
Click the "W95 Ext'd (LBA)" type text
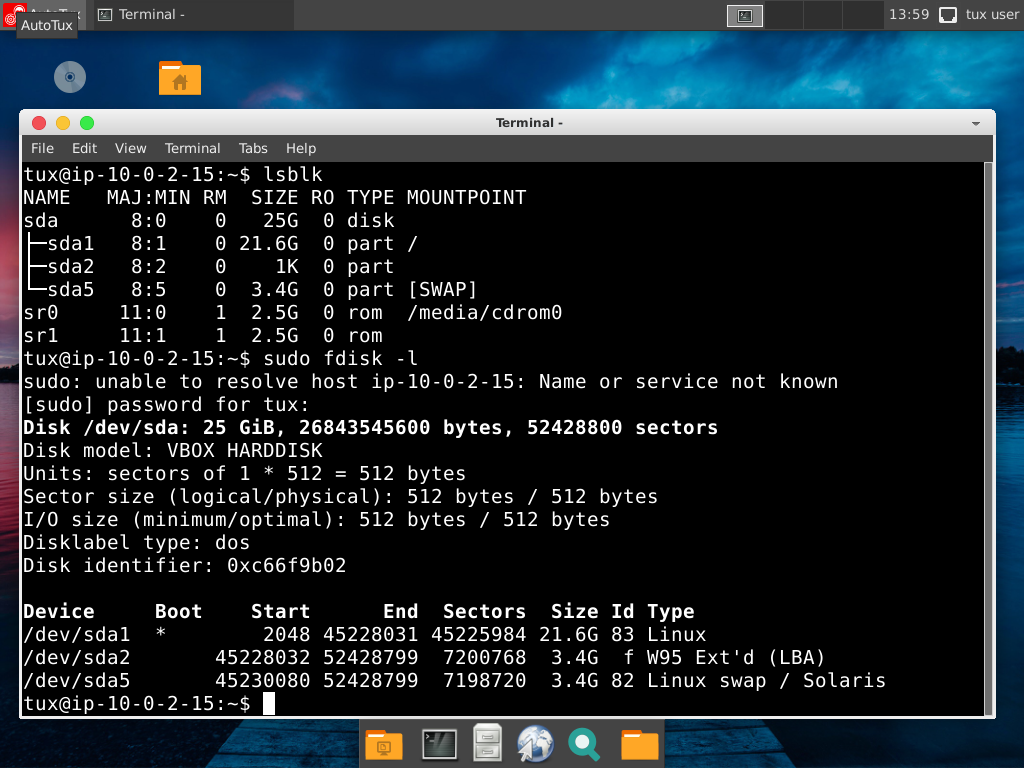point(736,658)
